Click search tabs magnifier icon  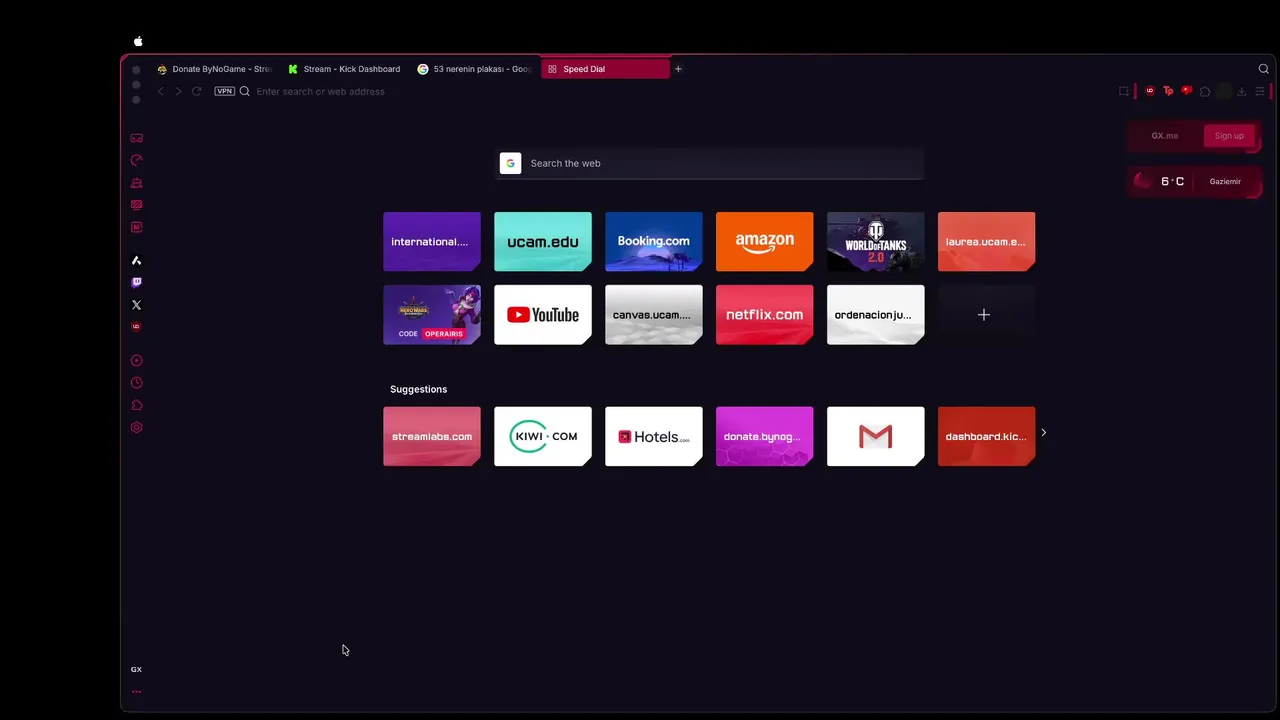1264,69
